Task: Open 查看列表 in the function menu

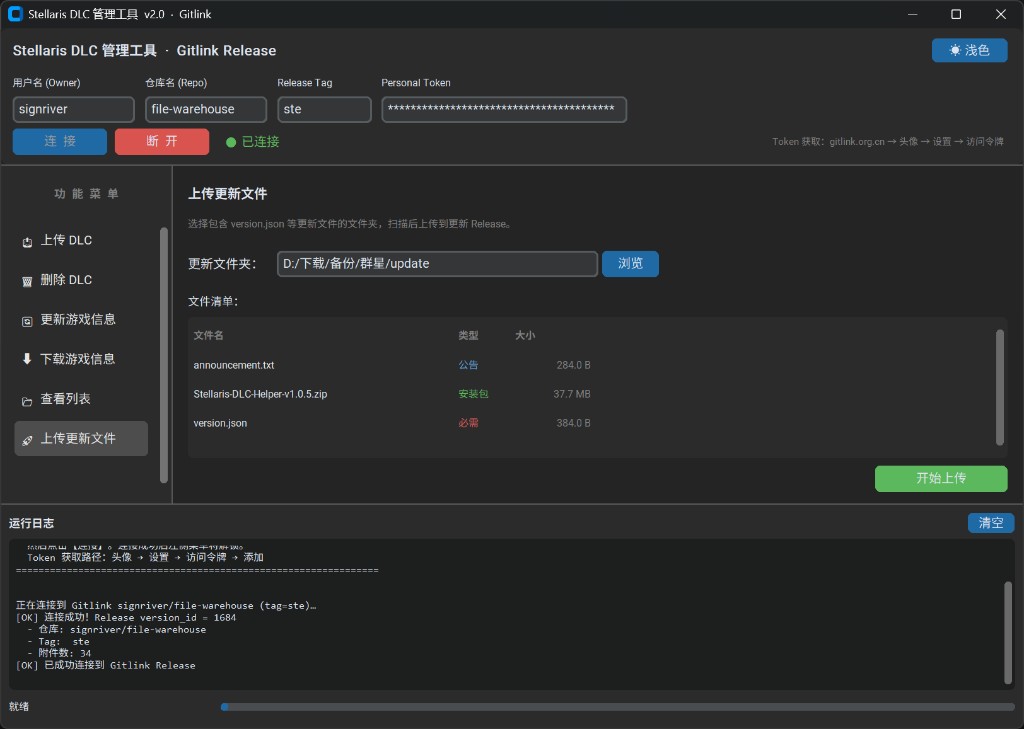Action: pos(81,399)
